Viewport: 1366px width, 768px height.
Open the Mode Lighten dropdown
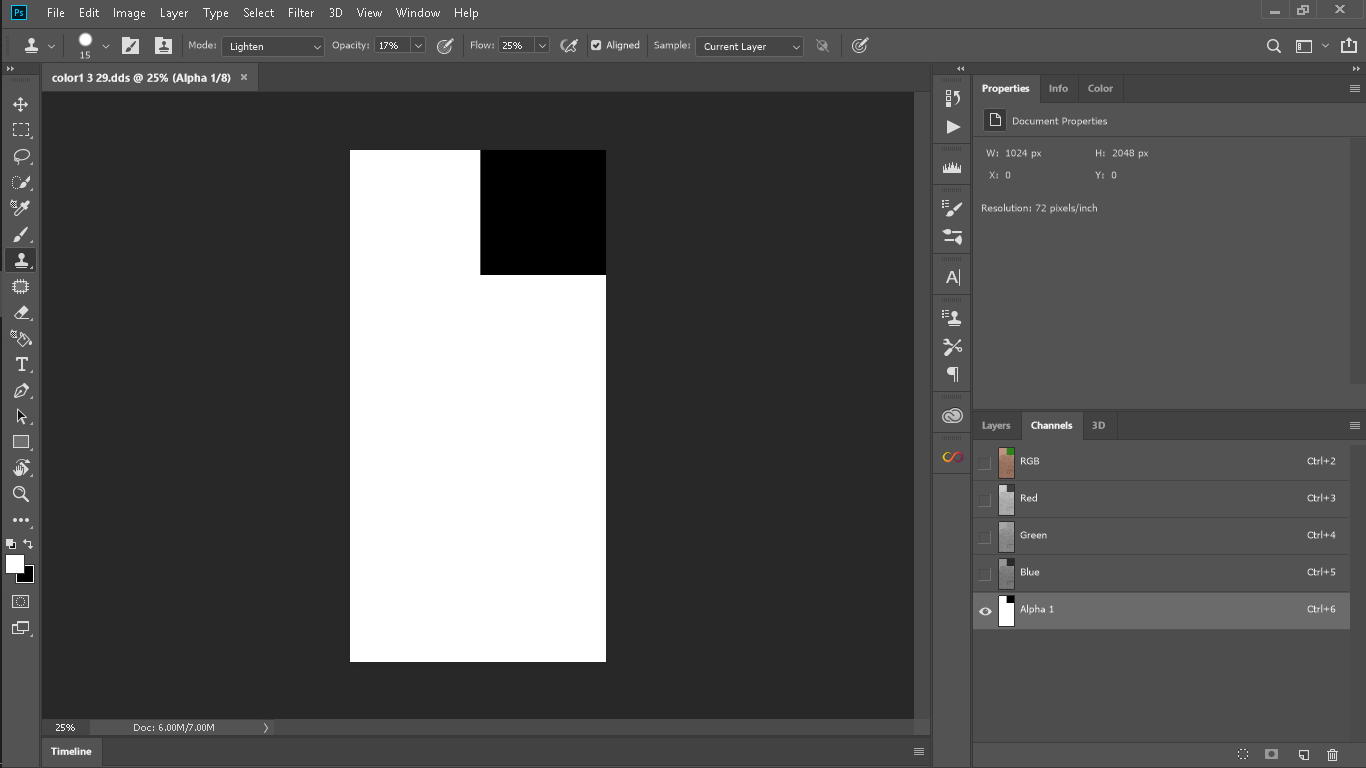click(x=273, y=46)
